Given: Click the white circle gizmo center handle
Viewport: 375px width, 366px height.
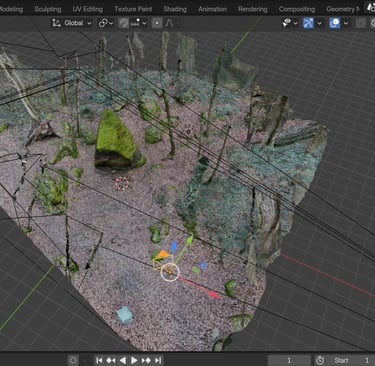Looking at the screenshot, I should [170, 272].
